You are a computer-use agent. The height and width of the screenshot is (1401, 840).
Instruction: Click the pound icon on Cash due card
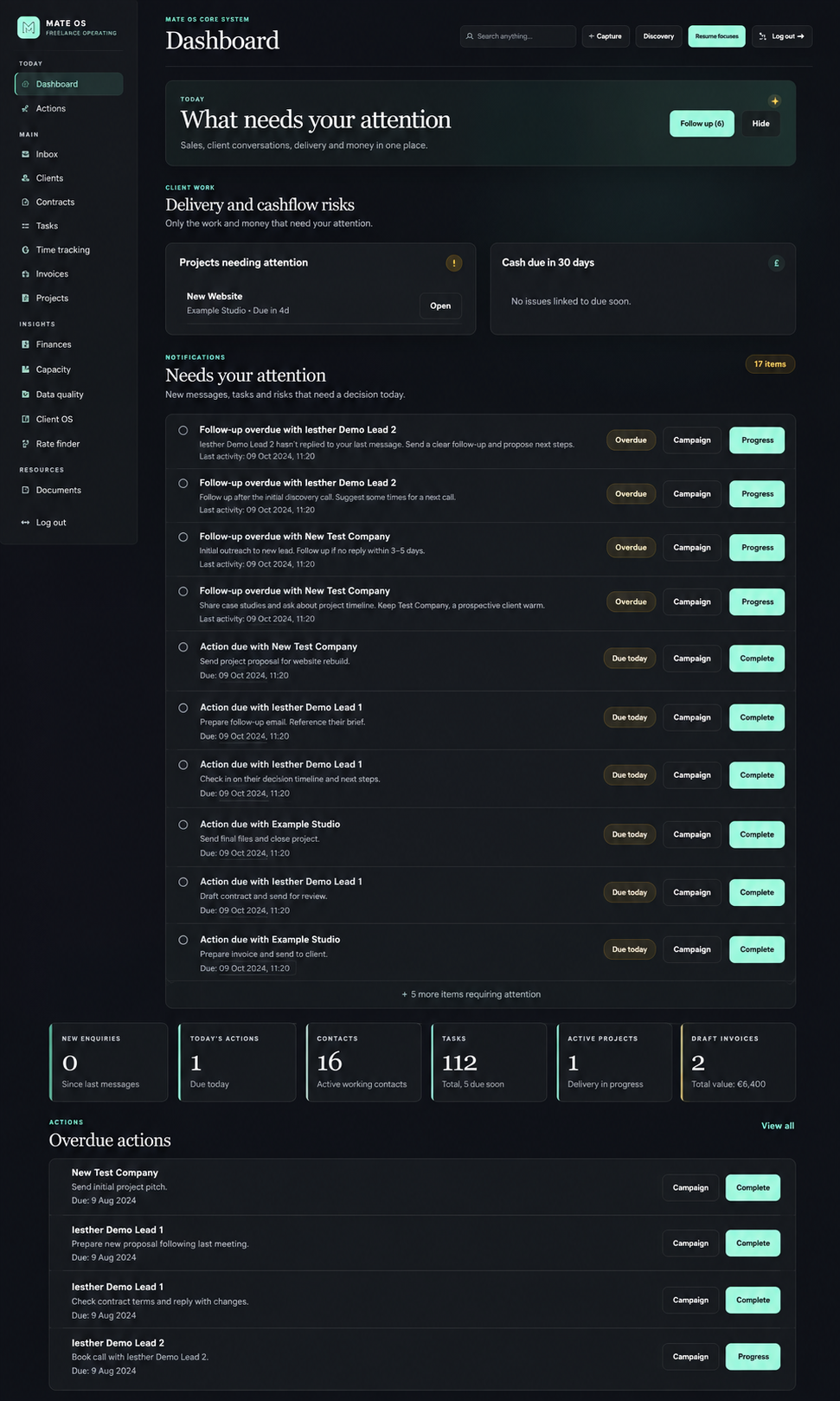(776, 263)
